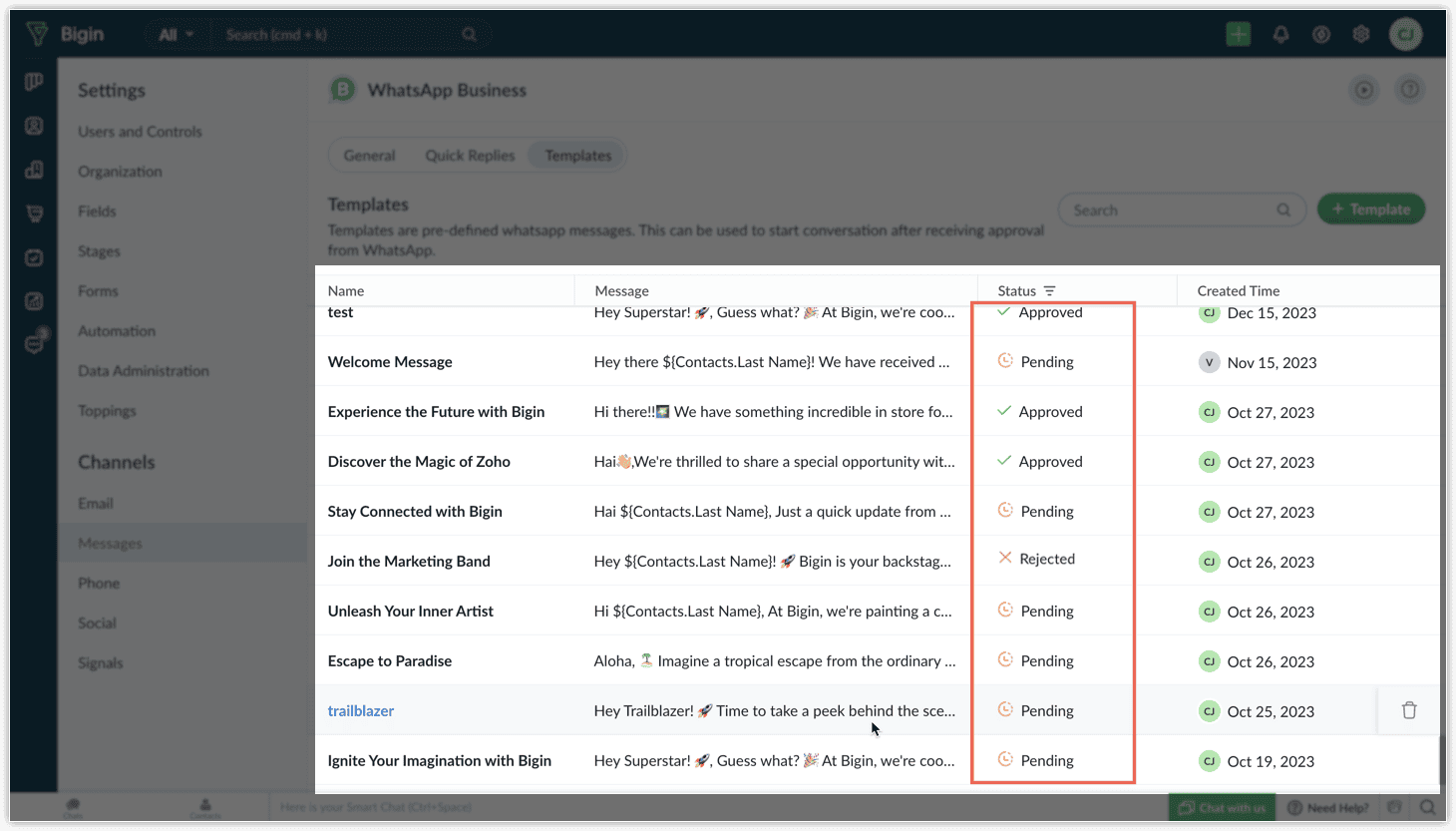Screen dimensions: 1456x831
Task: Click the Message column header
Action: [621, 290]
